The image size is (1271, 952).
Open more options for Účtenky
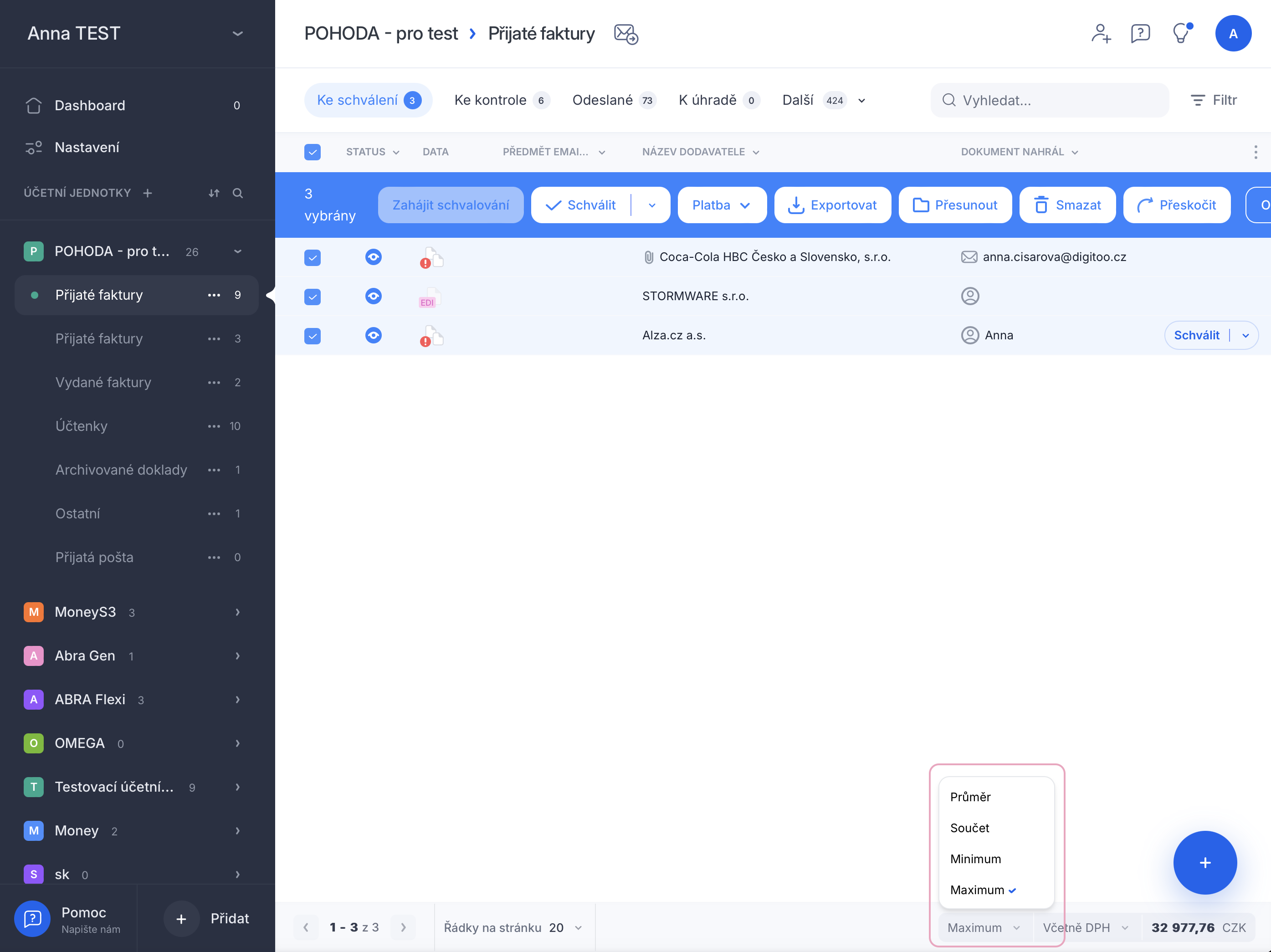point(214,426)
